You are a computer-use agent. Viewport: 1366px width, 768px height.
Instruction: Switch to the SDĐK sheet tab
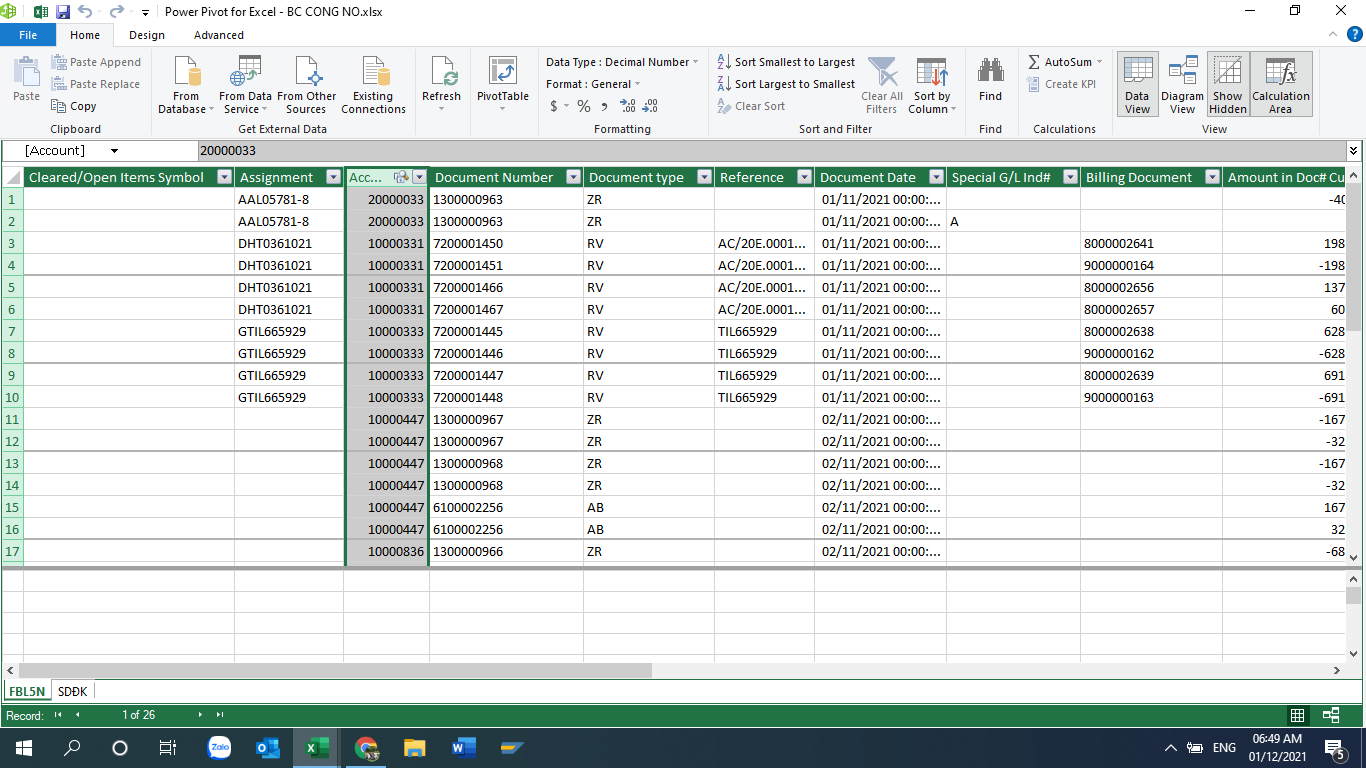72,691
